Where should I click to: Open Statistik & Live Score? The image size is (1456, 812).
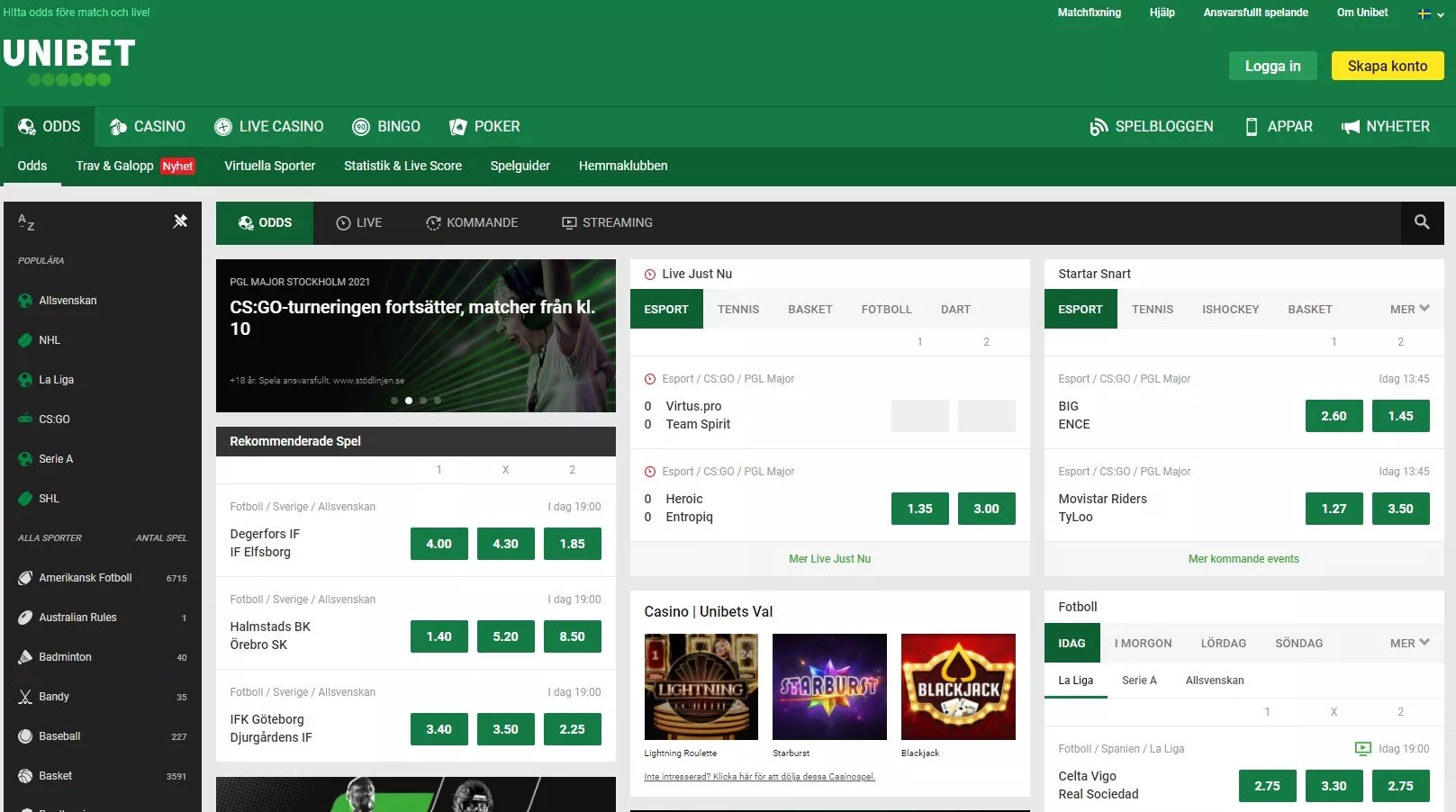pyautogui.click(x=402, y=166)
